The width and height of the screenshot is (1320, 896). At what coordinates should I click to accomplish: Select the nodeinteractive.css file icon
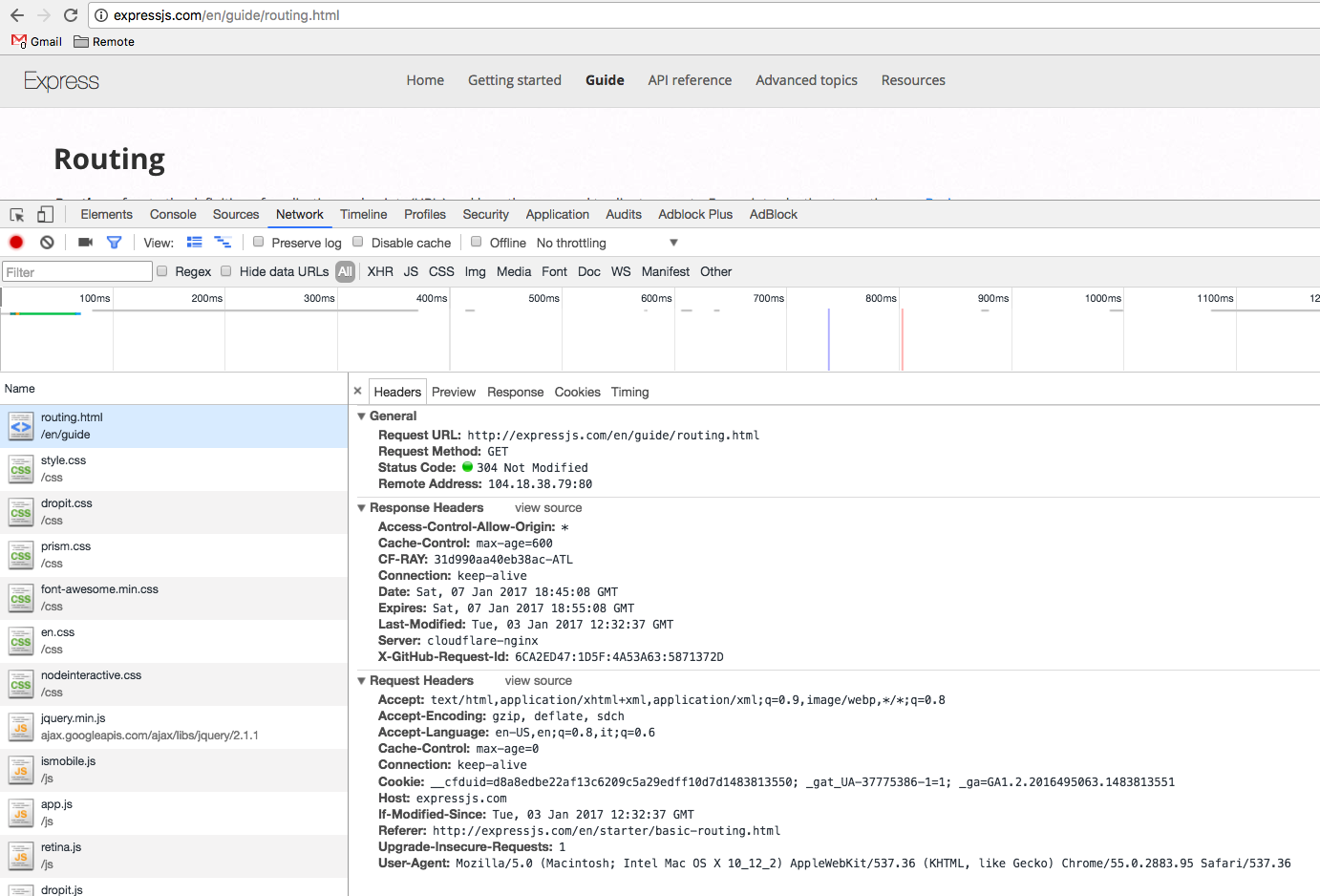(x=21, y=684)
